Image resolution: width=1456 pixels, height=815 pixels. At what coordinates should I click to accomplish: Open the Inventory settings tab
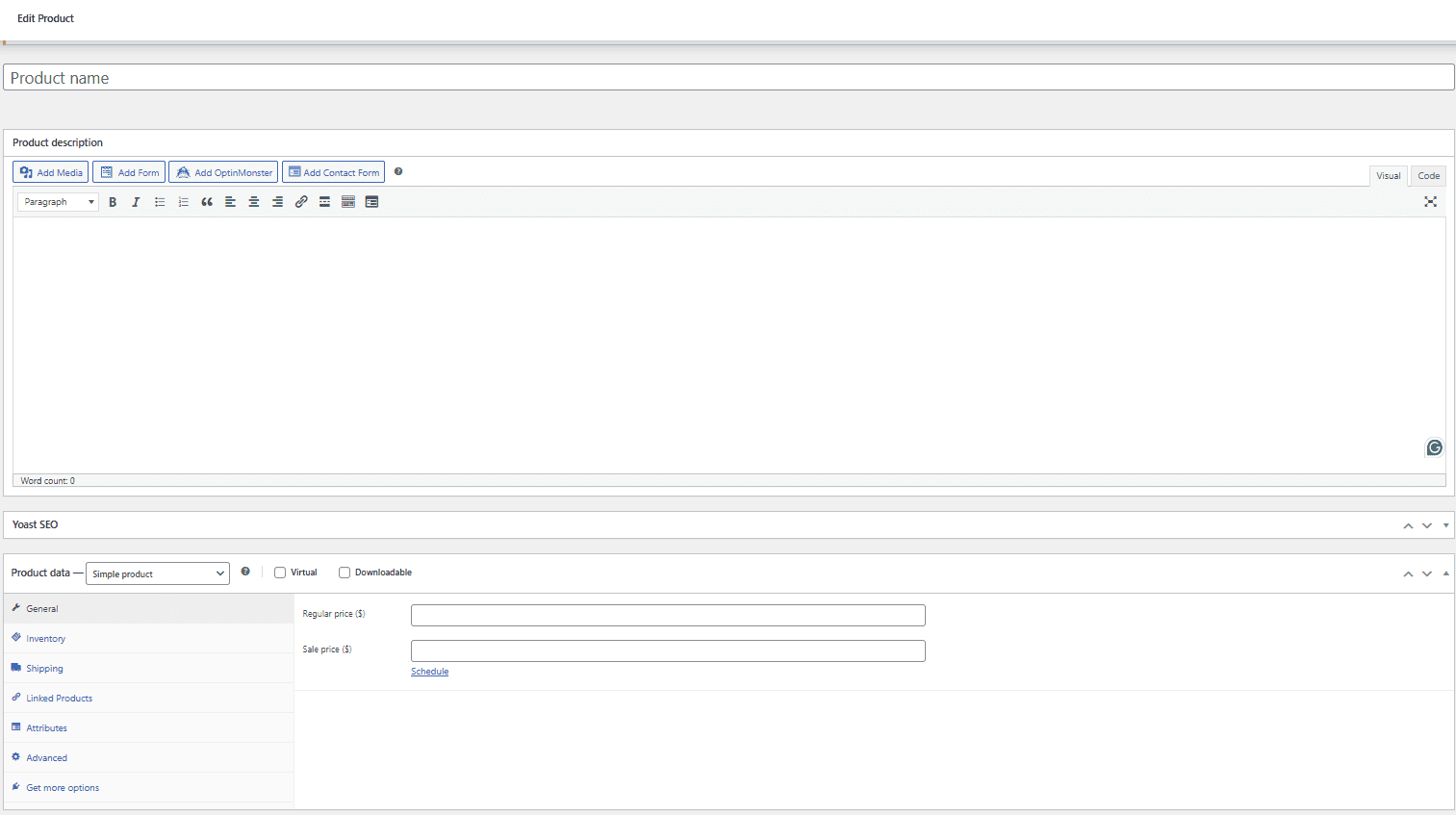click(x=44, y=638)
